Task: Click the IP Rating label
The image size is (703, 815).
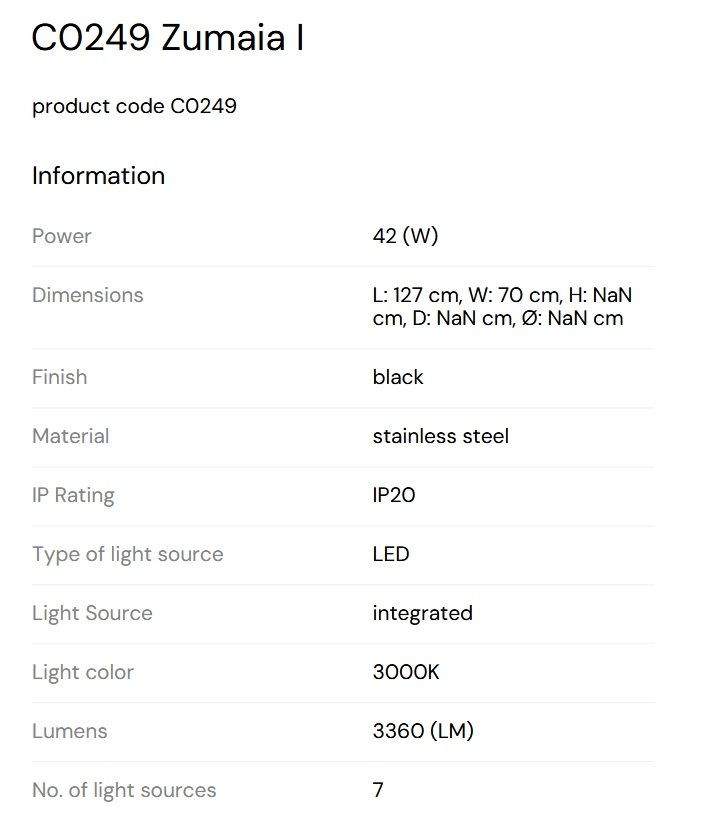Action: (73, 495)
